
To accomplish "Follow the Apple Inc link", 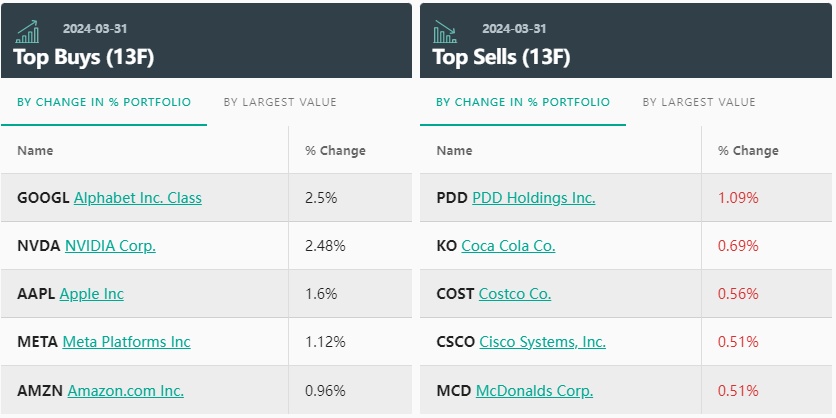I will [92, 294].
